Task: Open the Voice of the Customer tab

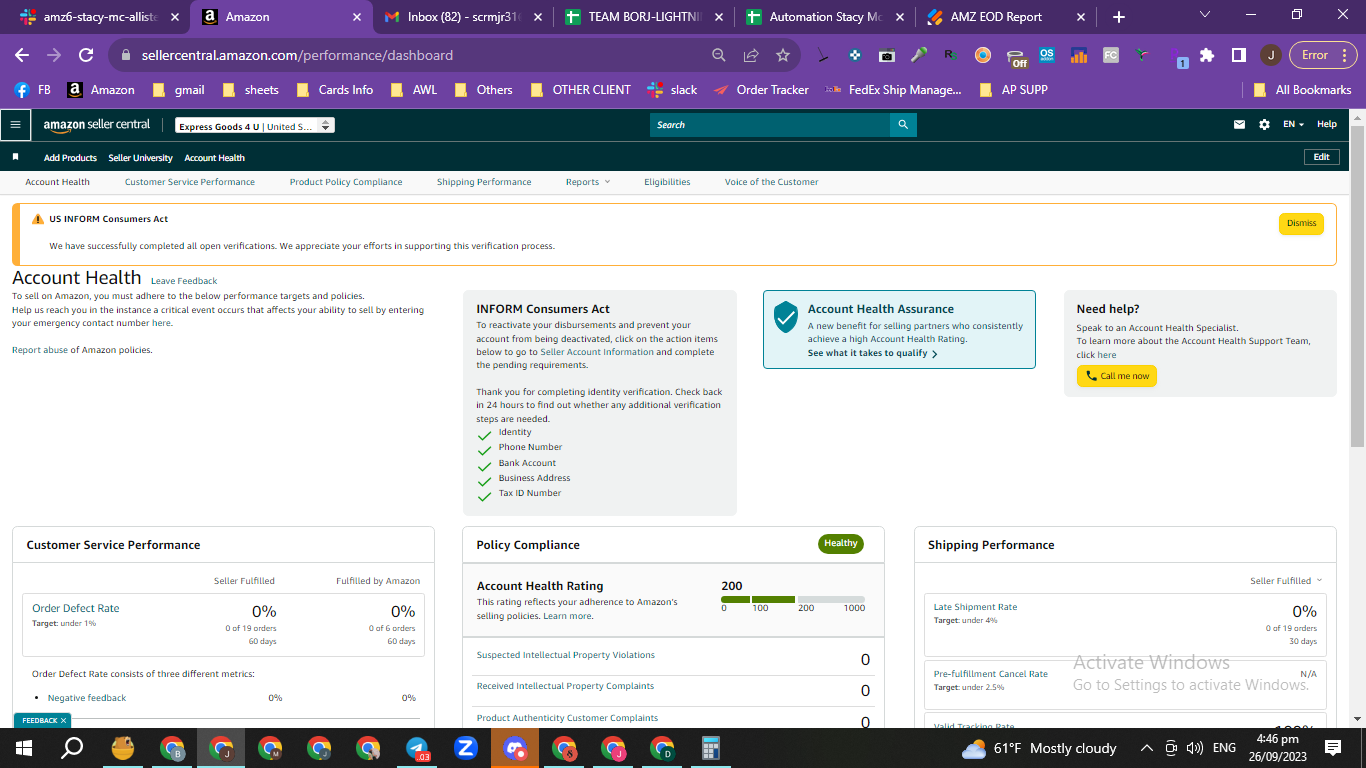Action: (772, 182)
